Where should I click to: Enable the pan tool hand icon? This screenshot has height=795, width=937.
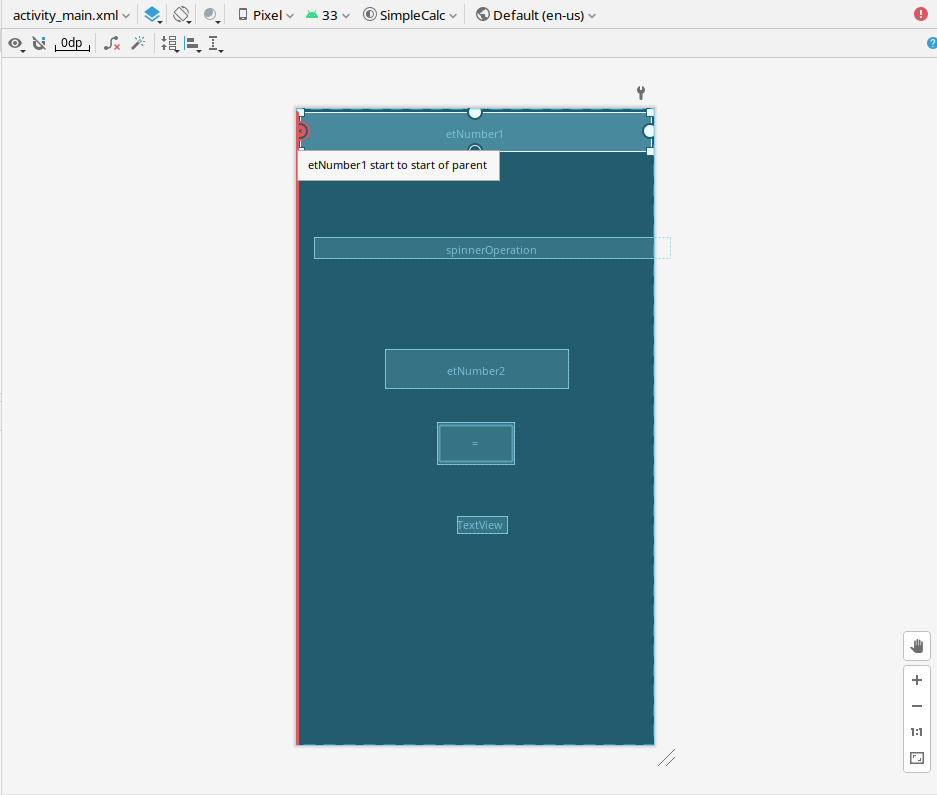pos(916,645)
